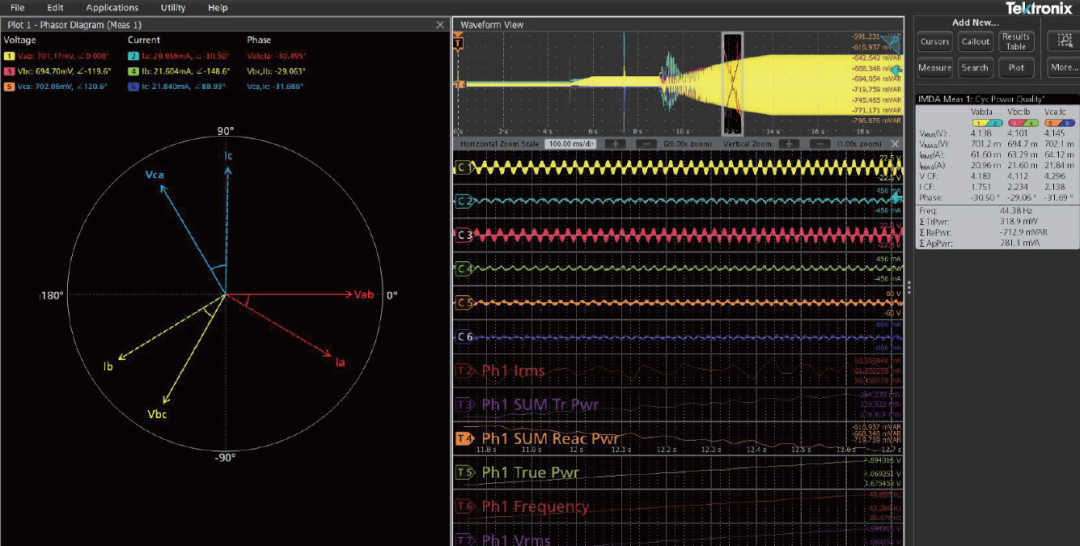Click the zoom box in waveform overview
The image size is (1080, 546).
pos(733,84)
